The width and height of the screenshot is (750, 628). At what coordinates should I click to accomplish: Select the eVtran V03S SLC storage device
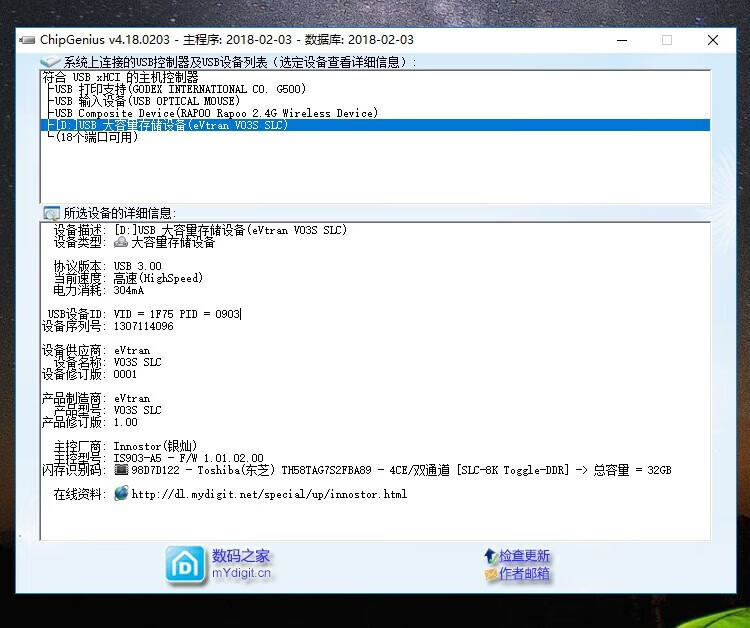[171, 125]
